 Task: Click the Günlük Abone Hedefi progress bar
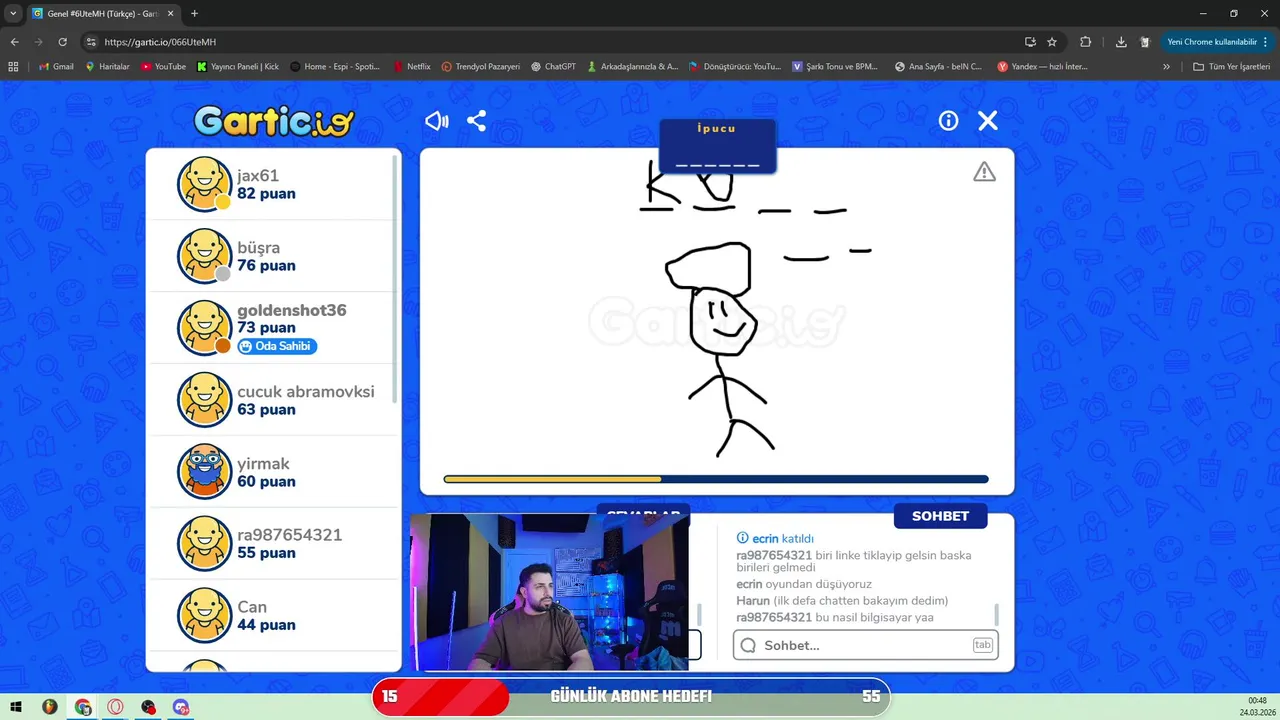coord(631,697)
